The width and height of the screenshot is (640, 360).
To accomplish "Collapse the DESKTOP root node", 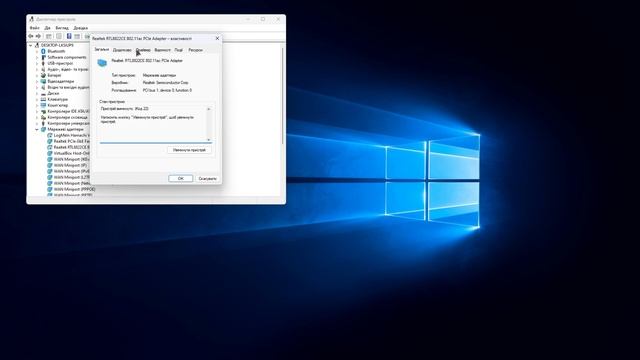I will pos(31,45).
